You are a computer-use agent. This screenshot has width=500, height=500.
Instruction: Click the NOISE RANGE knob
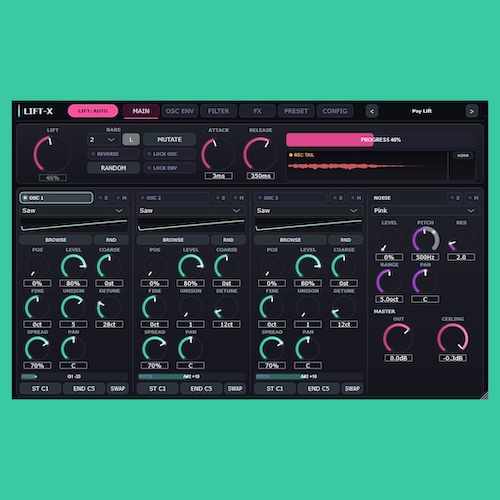coord(389,281)
